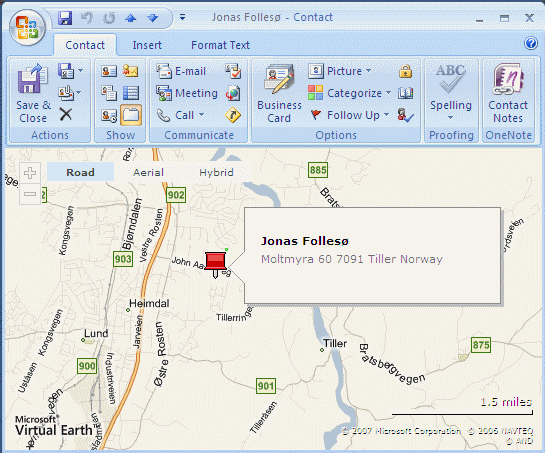Select Hybrid map view
The image size is (545, 453).
pos(216,172)
